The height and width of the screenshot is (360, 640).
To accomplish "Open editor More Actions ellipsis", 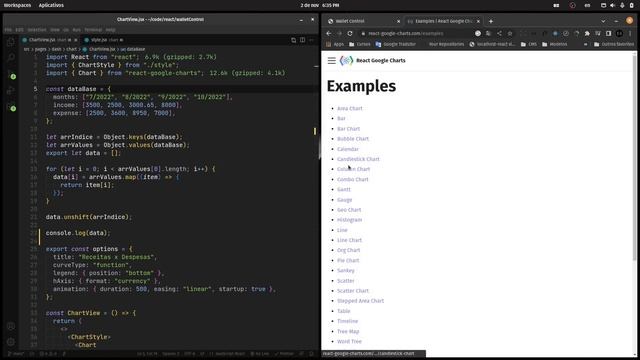I will [311, 40].
